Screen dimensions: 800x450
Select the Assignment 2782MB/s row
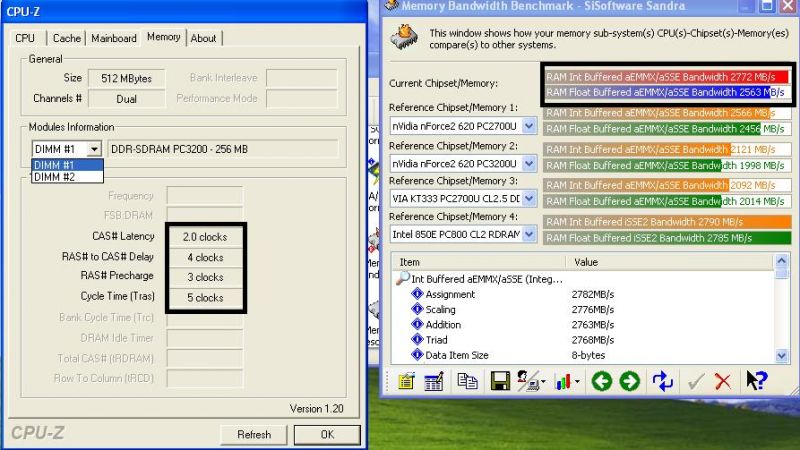pyautogui.click(x=582, y=294)
